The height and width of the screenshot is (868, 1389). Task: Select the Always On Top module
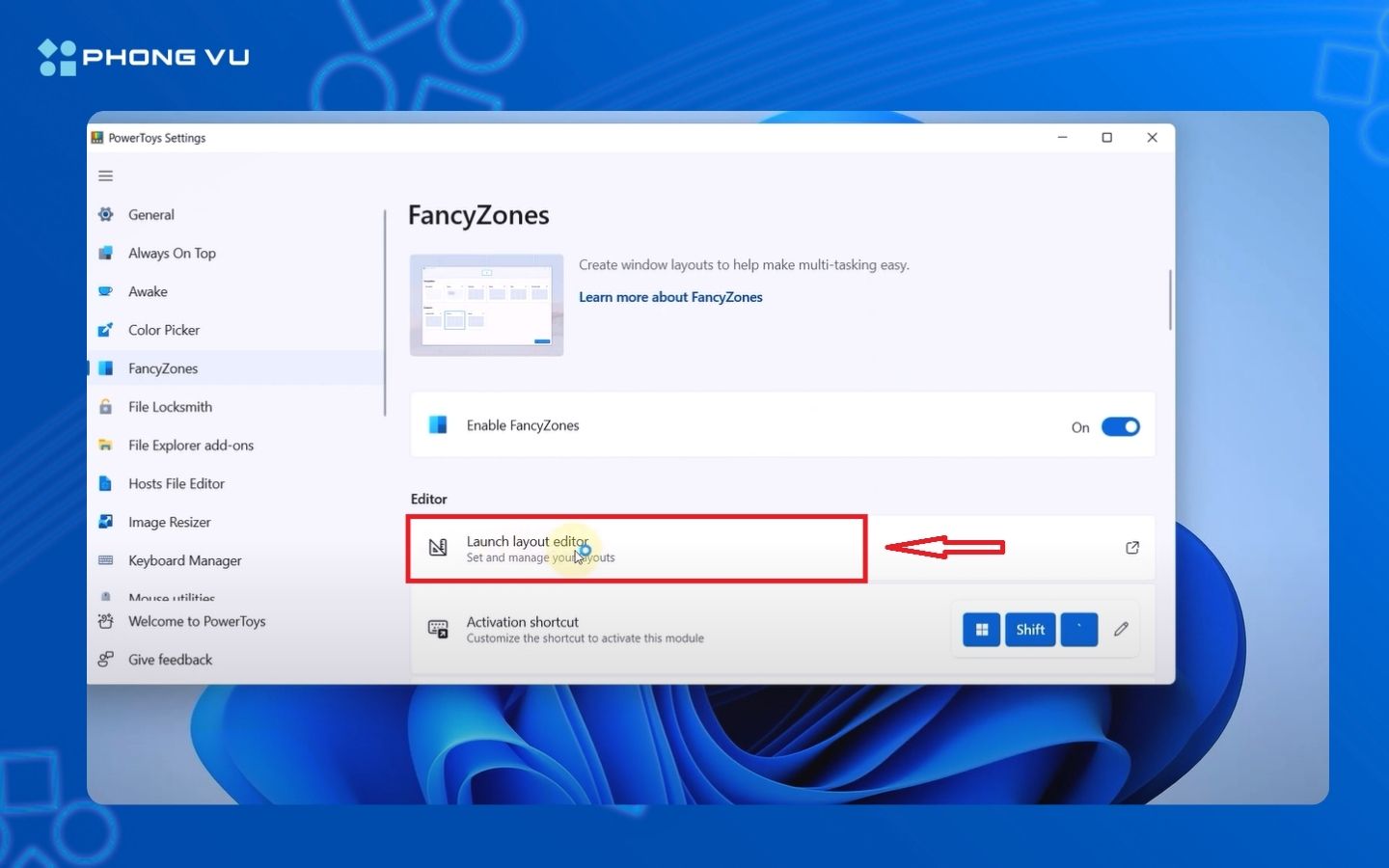pyautogui.click(x=172, y=253)
